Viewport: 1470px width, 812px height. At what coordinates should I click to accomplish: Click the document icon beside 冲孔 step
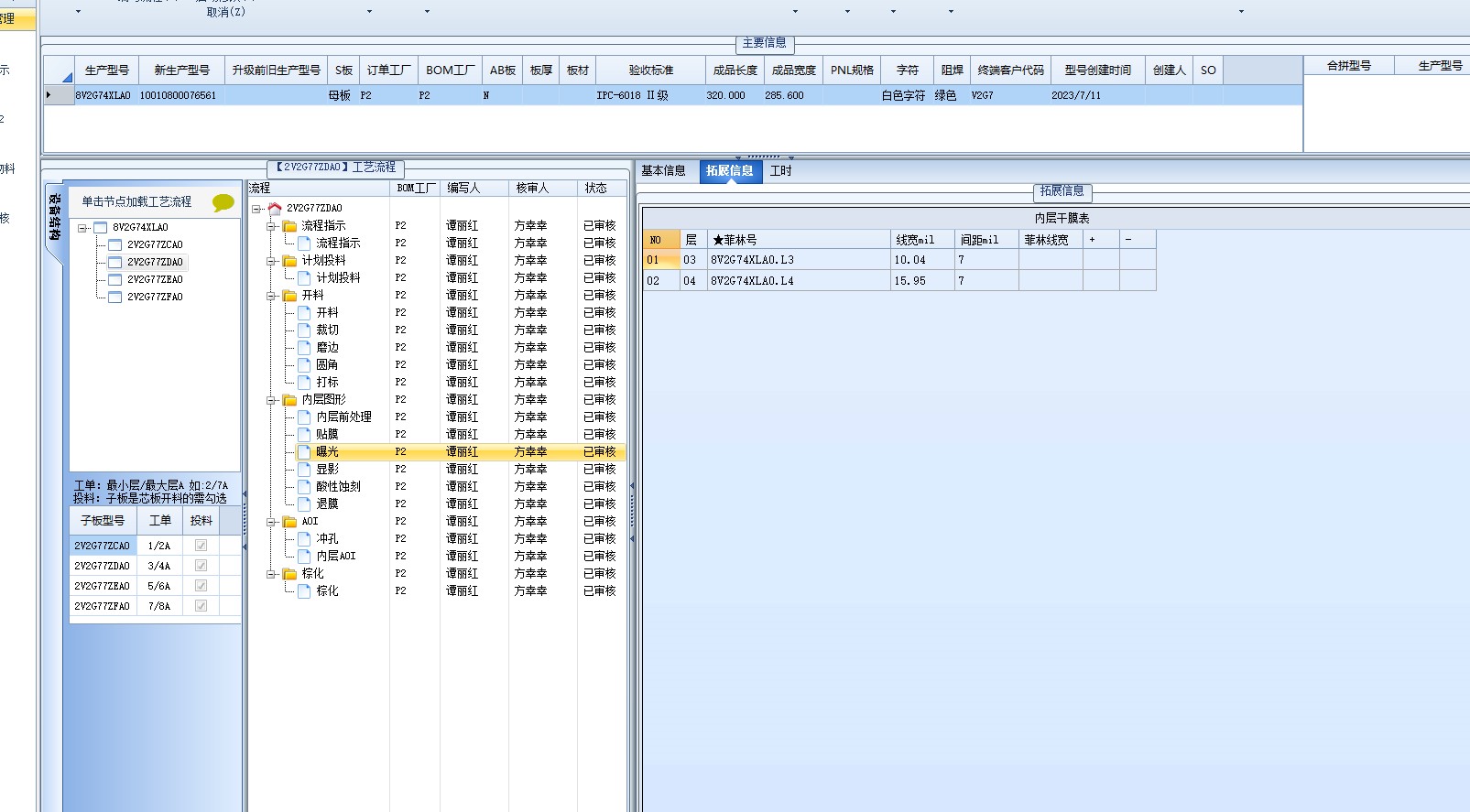tap(304, 539)
